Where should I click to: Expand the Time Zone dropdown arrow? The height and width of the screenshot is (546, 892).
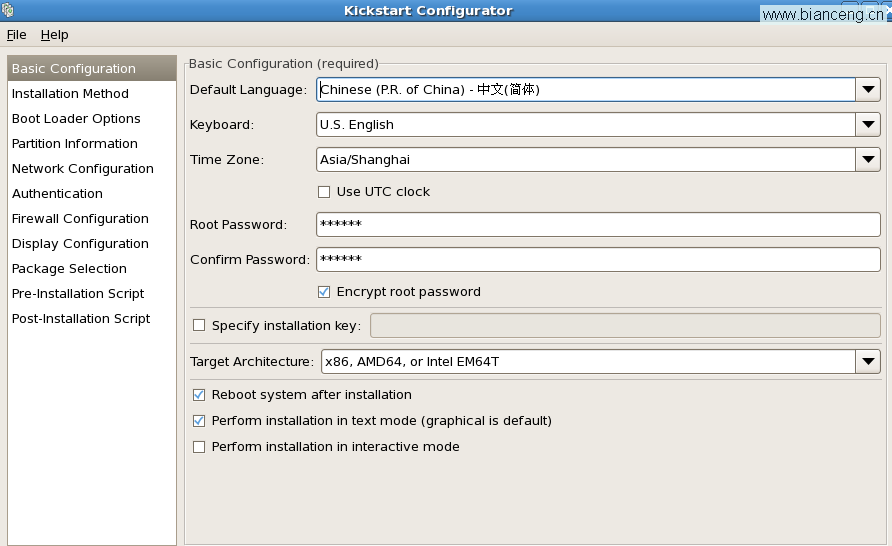click(x=868, y=160)
